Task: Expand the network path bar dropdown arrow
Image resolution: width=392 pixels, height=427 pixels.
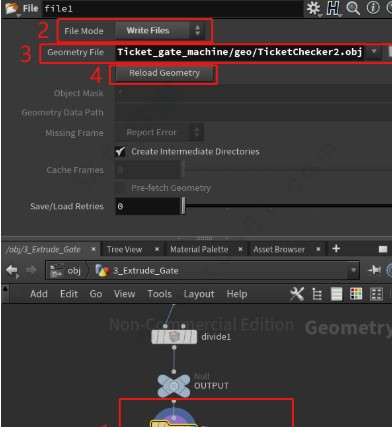Action: click(x=353, y=270)
